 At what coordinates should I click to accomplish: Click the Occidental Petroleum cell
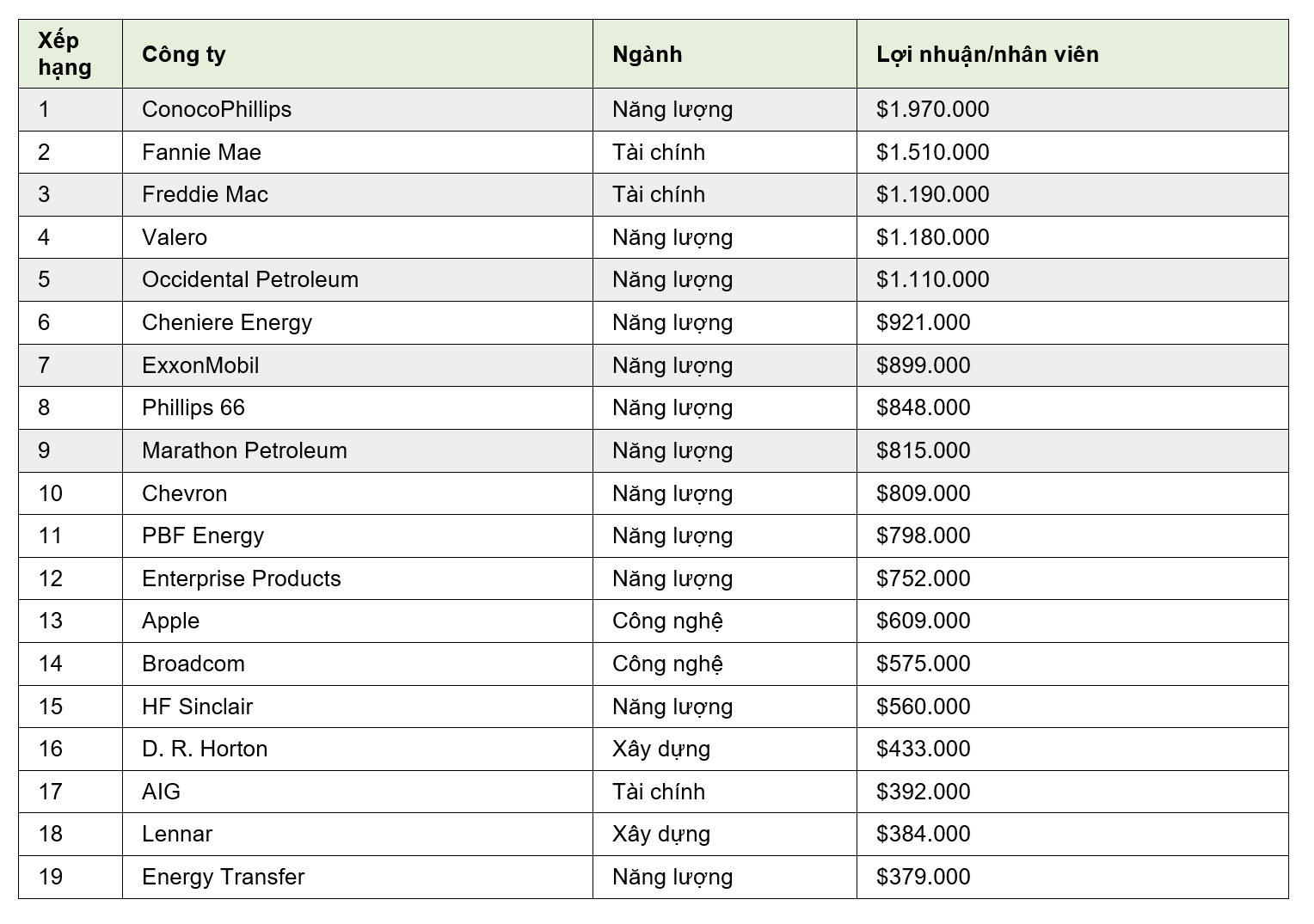[x=250, y=279]
